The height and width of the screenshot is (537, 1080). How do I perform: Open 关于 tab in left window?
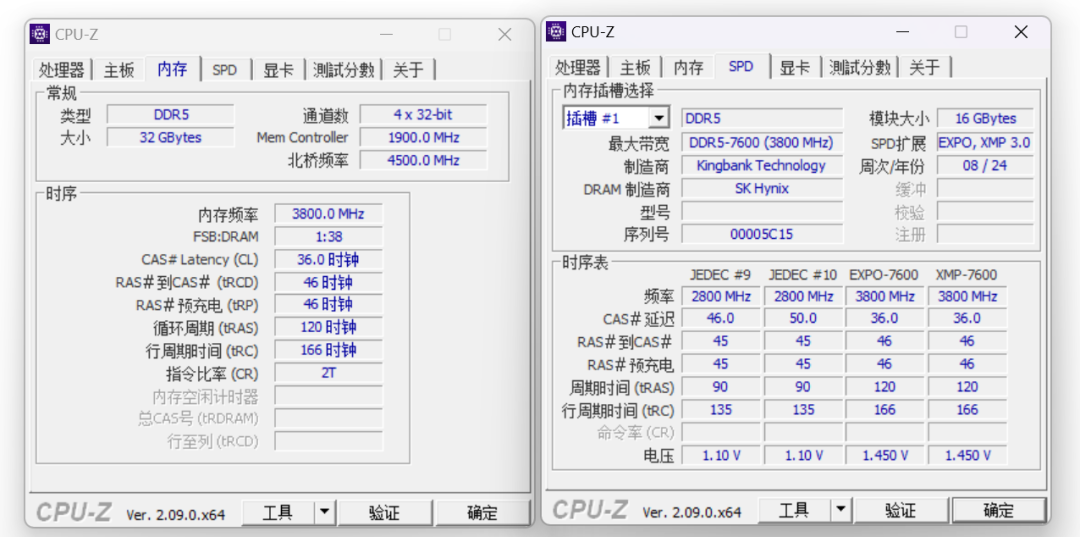[x=408, y=70]
